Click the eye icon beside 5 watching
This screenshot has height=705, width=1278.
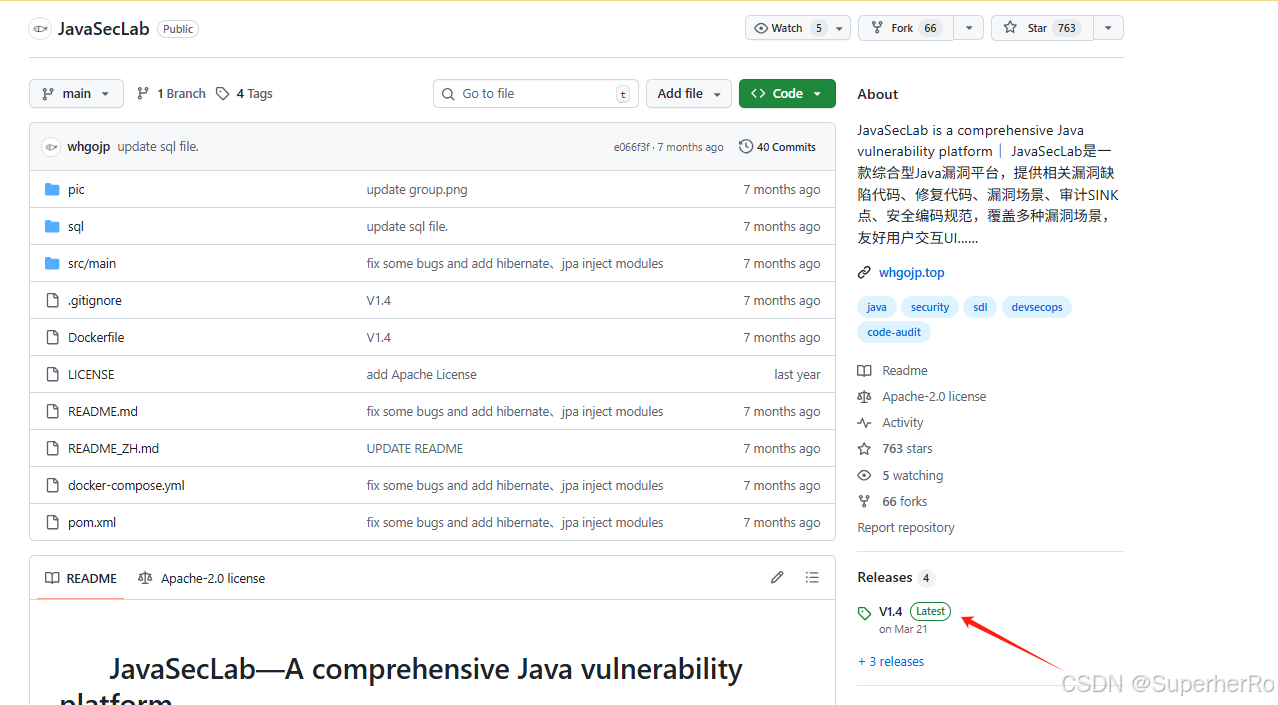point(865,475)
